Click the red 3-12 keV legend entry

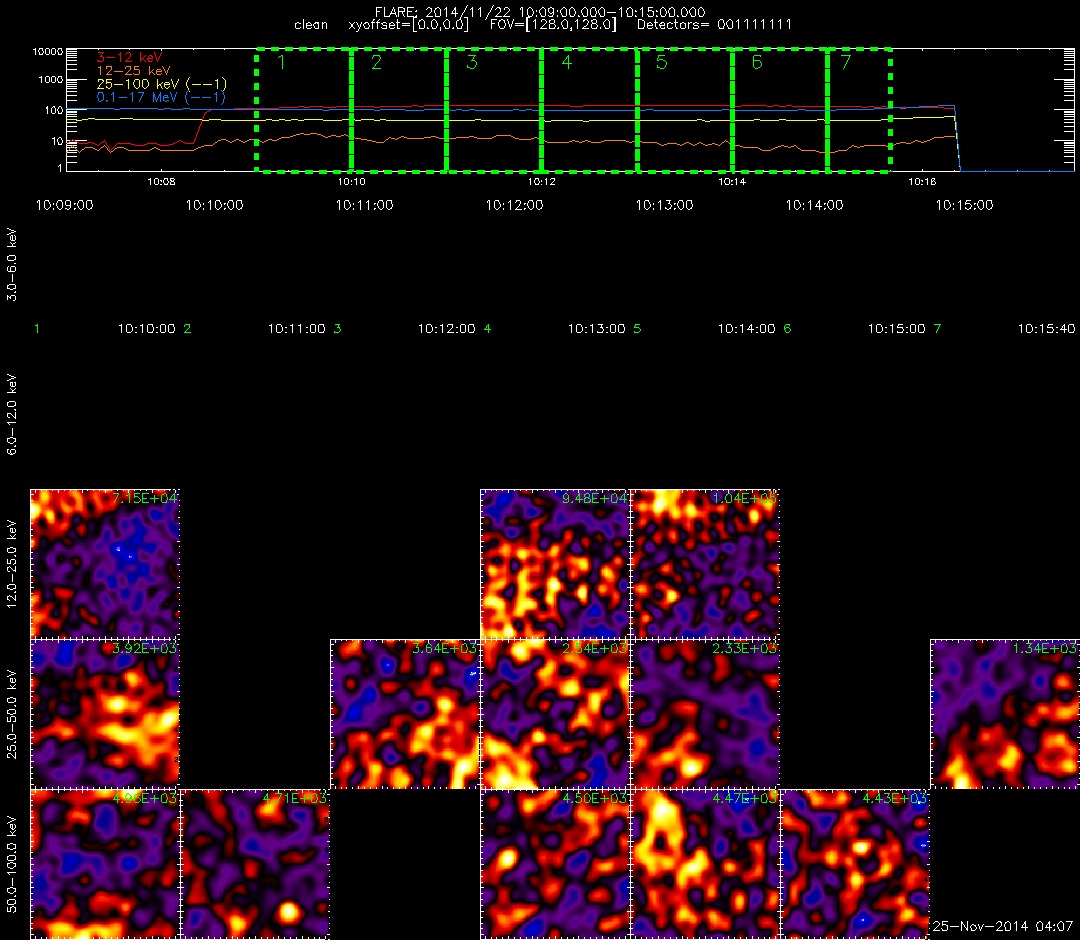click(x=129, y=57)
